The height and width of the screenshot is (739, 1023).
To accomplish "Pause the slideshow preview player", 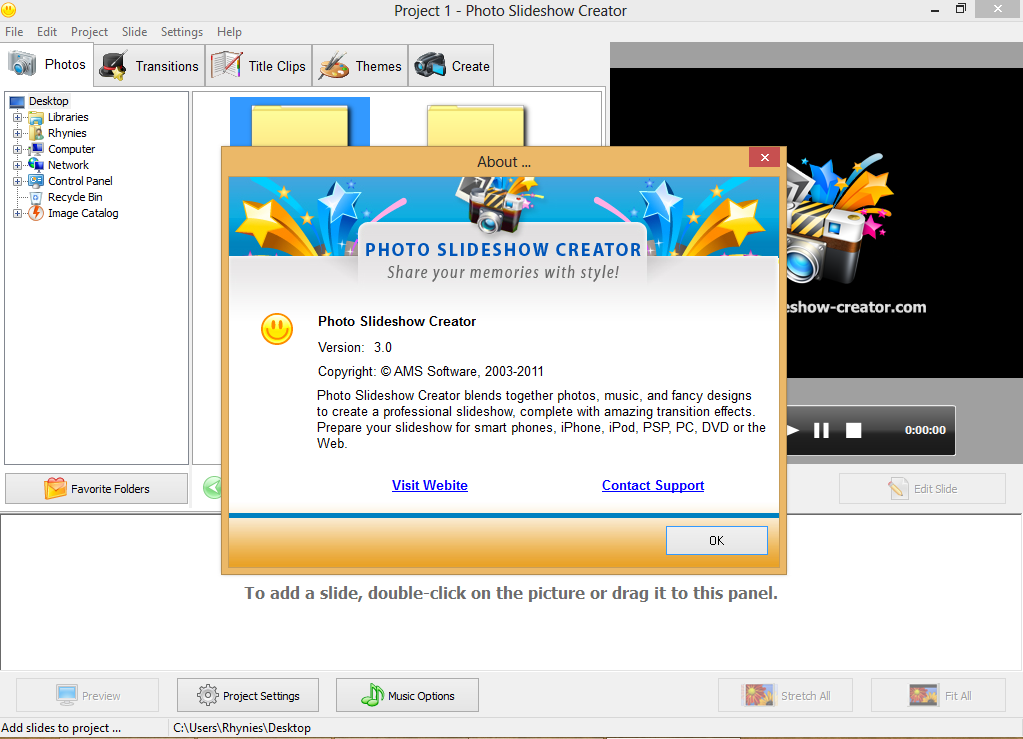I will (x=821, y=430).
